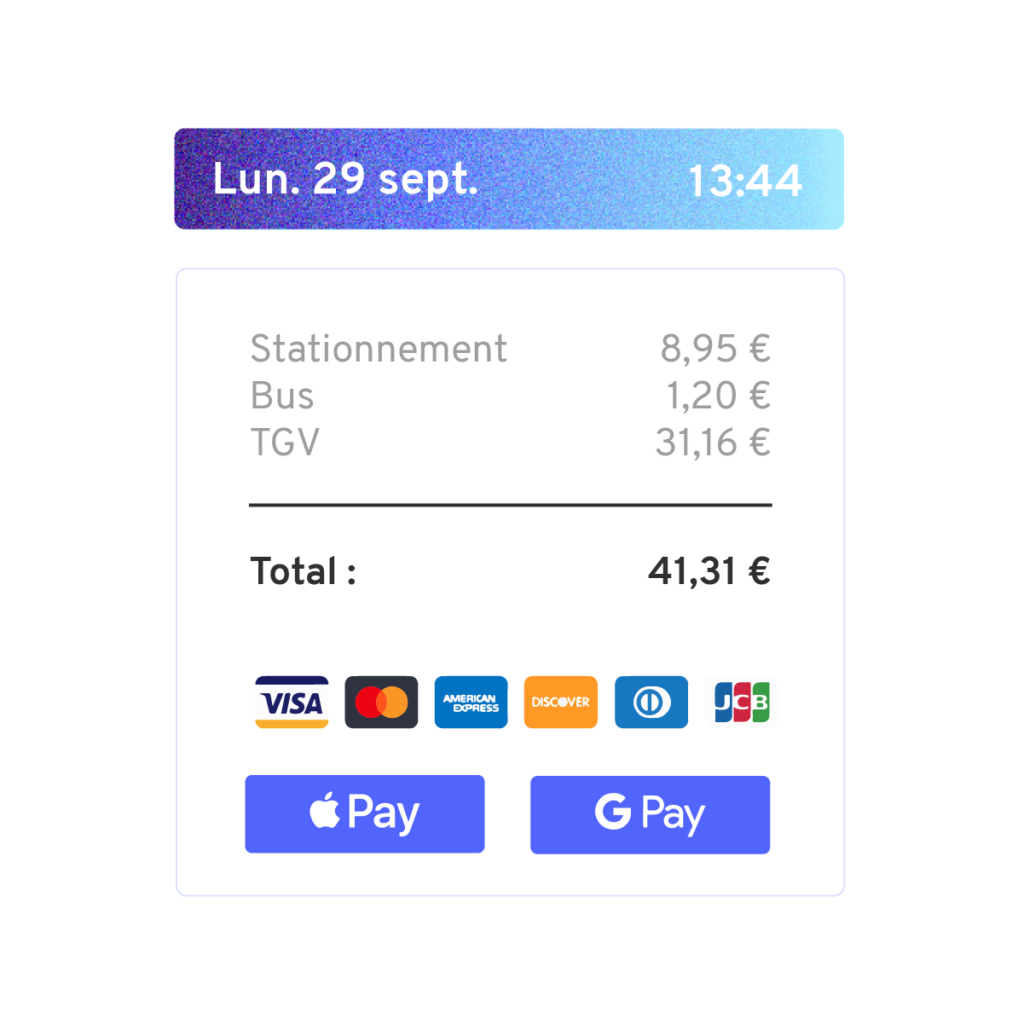Select the Discover card icon
Image resolution: width=1024 pixels, height=1024 pixels.
click(x=561, y=702)
